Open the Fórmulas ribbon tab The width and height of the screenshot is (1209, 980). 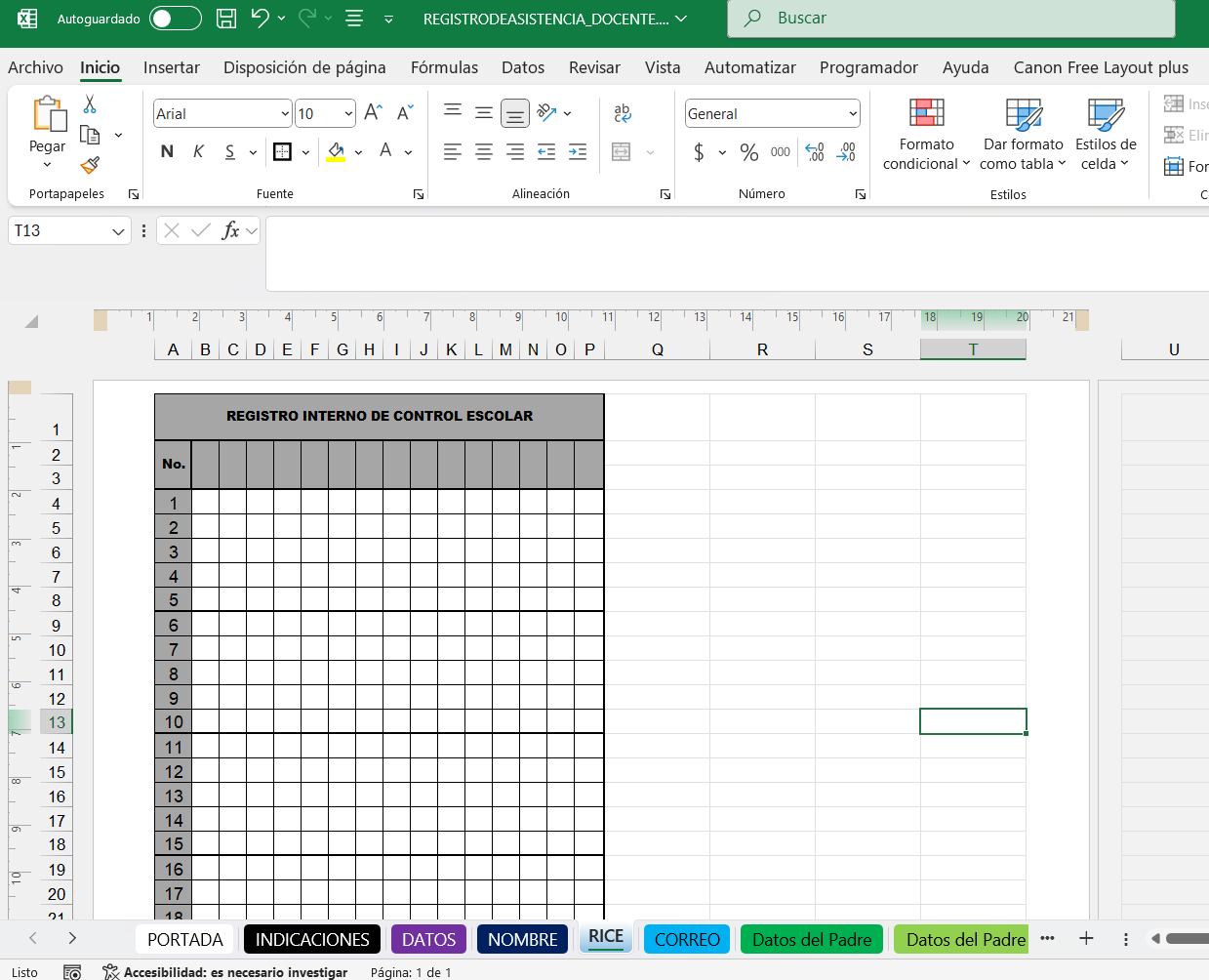pos(444,67)
